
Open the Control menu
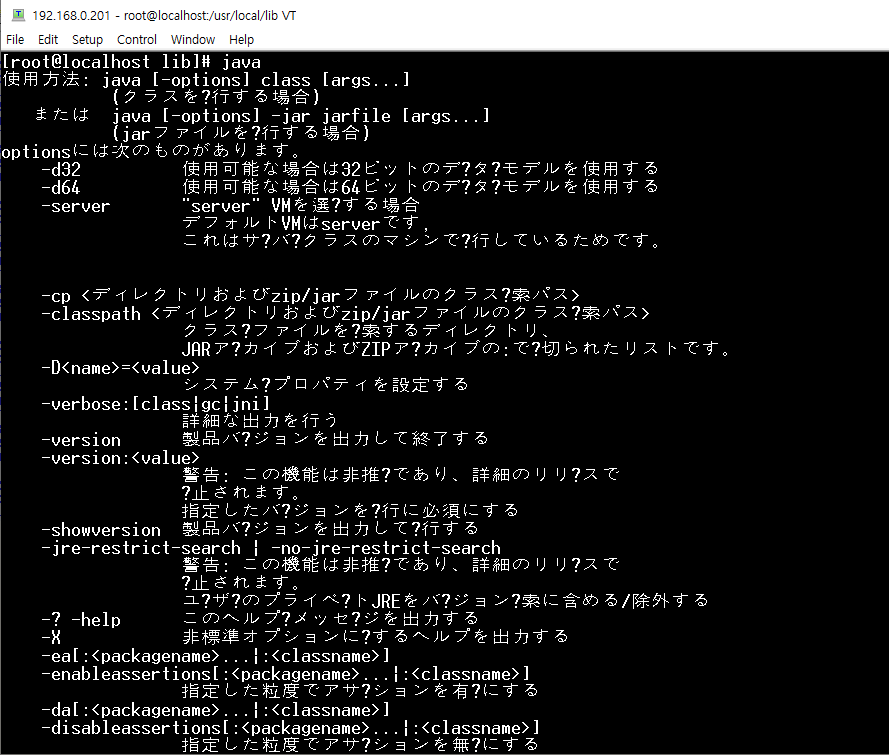pyautogui.click(x=137, y=40)
